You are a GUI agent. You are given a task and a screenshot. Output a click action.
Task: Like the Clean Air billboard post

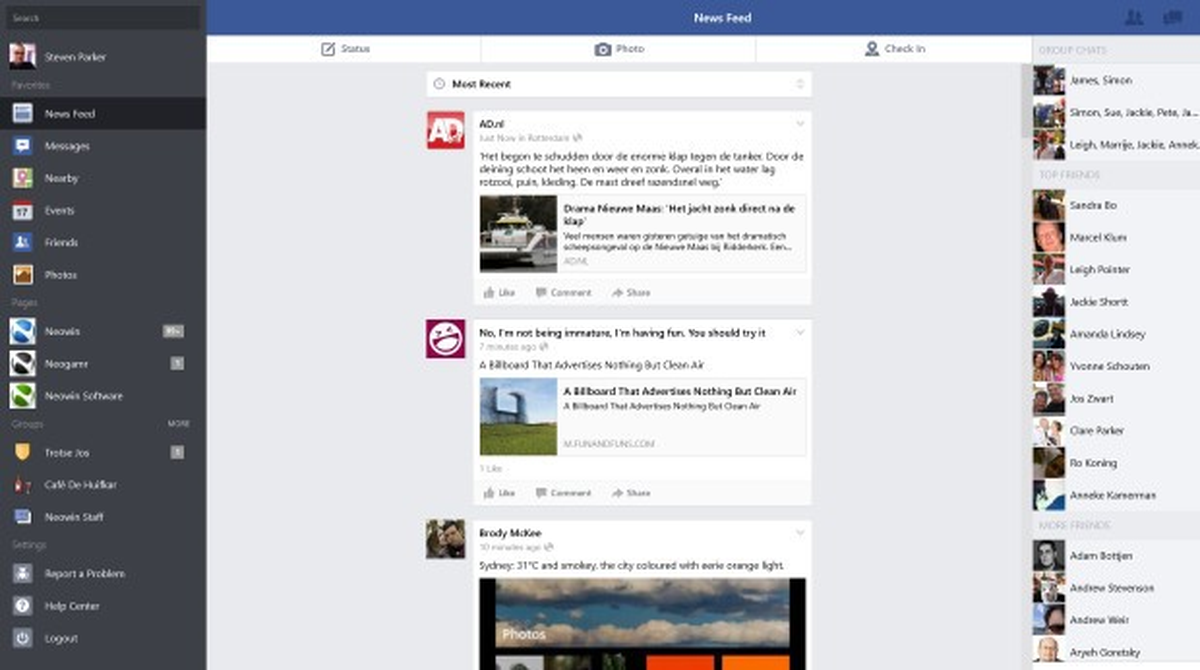pyautogui.click(x=499, y=493)
